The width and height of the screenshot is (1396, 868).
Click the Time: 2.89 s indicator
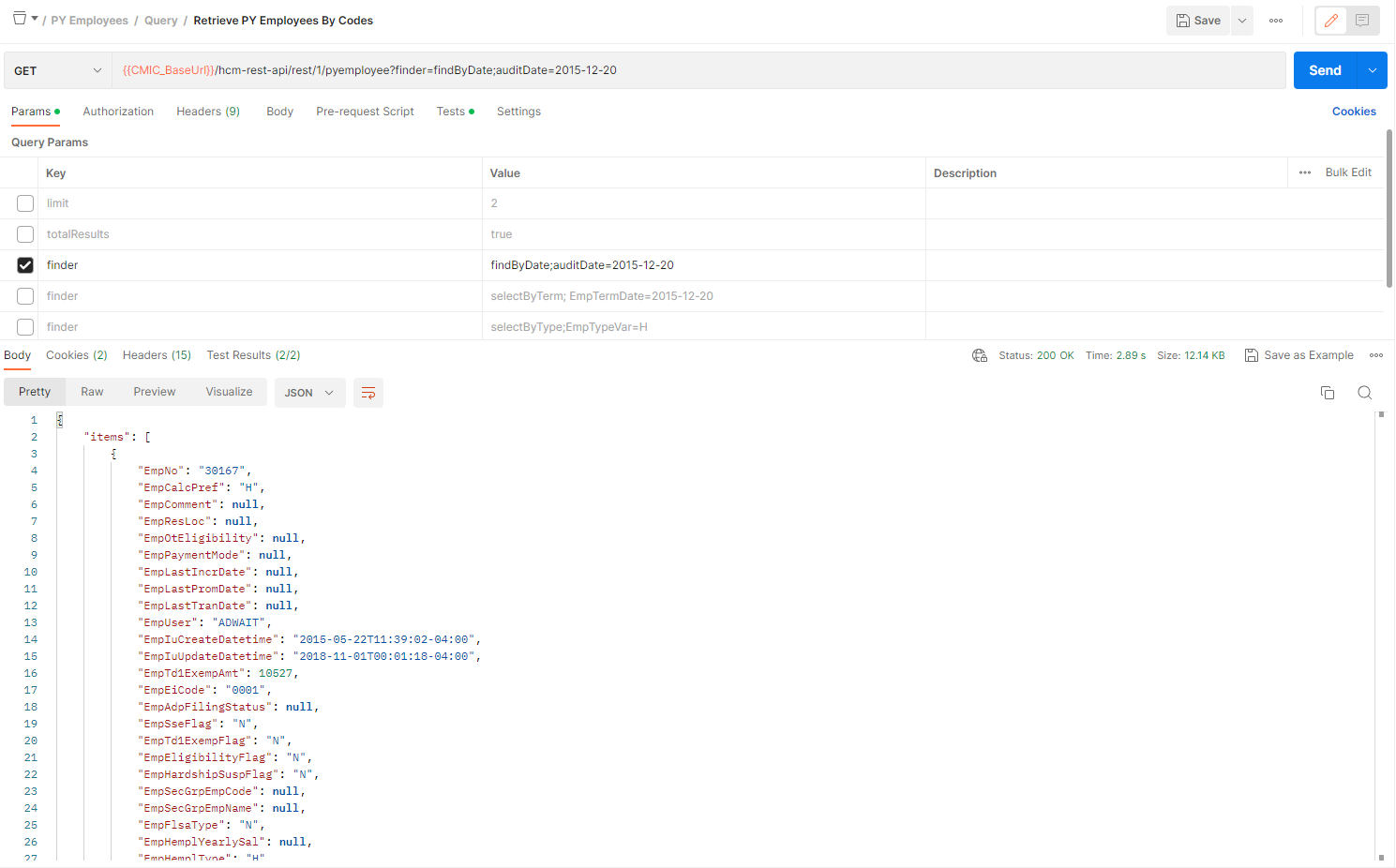pos(1116,355)
